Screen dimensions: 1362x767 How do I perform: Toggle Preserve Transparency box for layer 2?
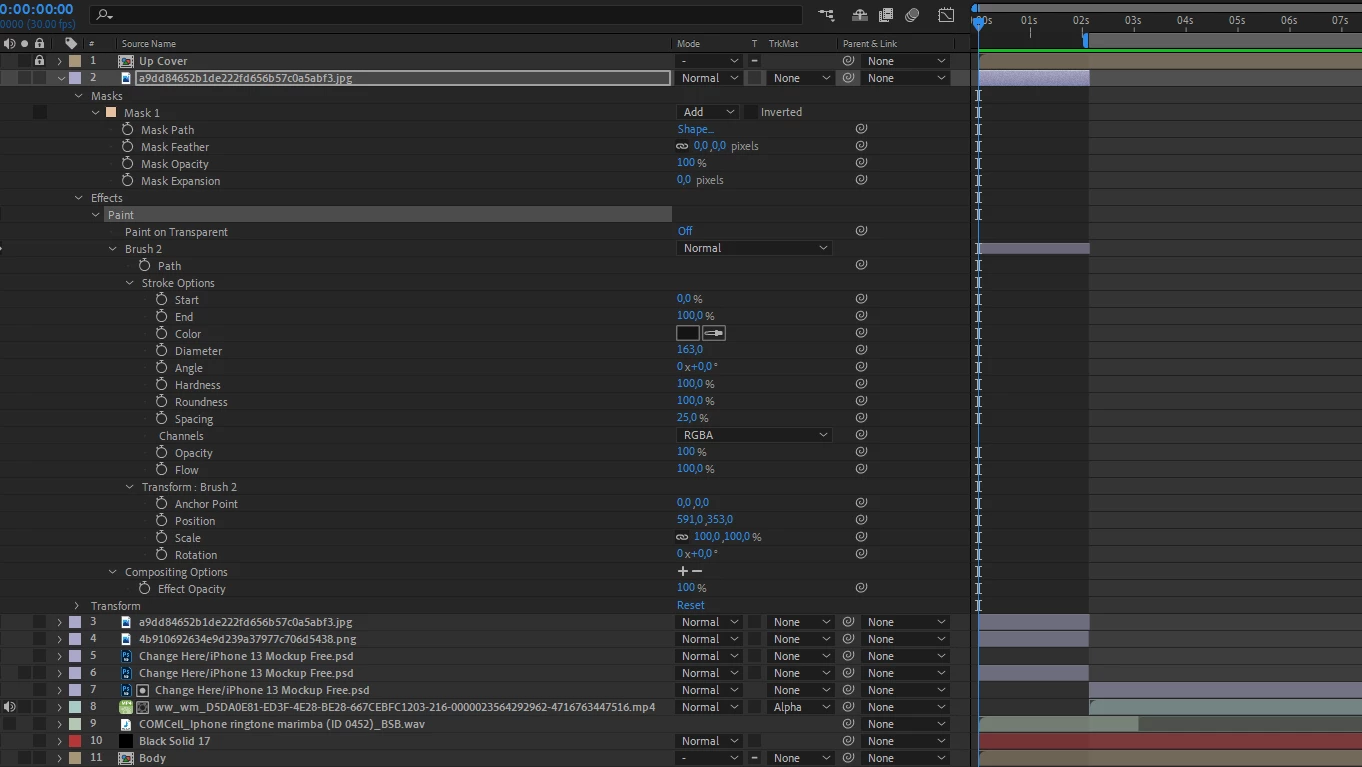click(755, 78)
